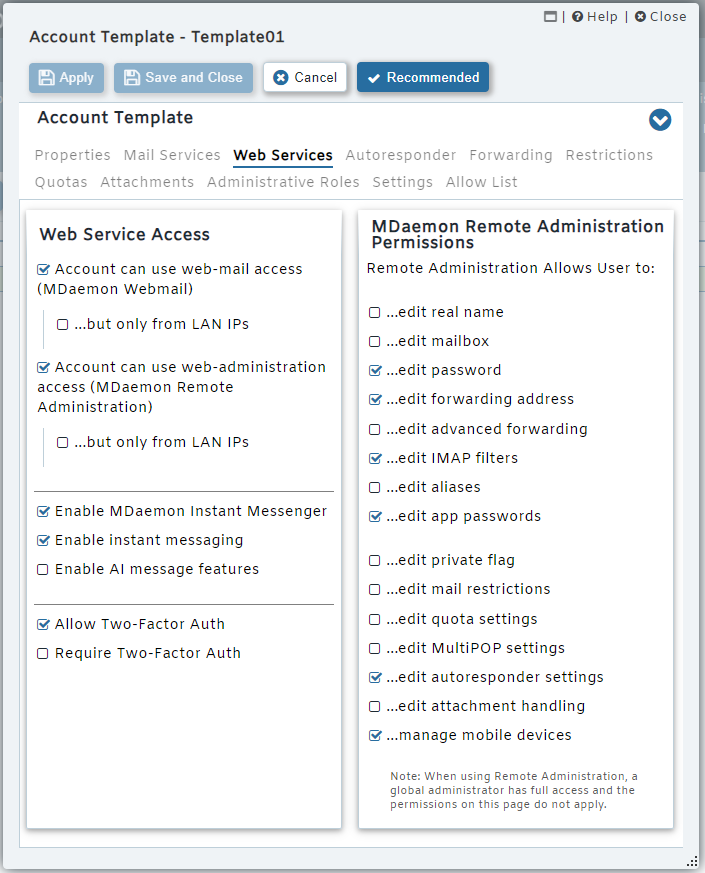Collapse the Account Template section via its chevron
The image size is (705, 873).
[x=660, y=120]
